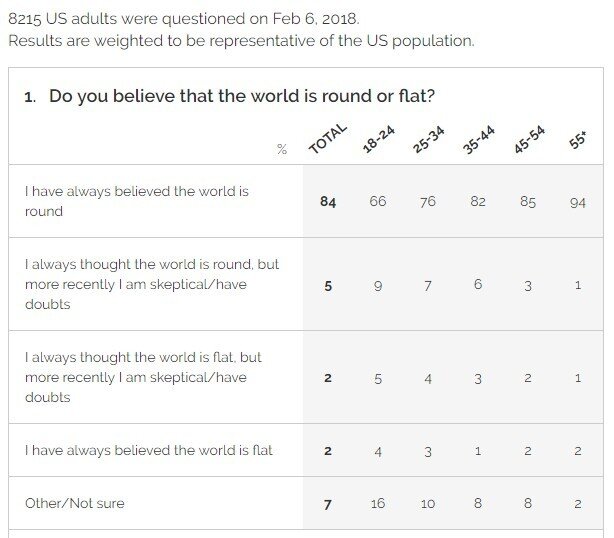
Task: Click the 45-54 age group header
Action: (x=528, y=139)
